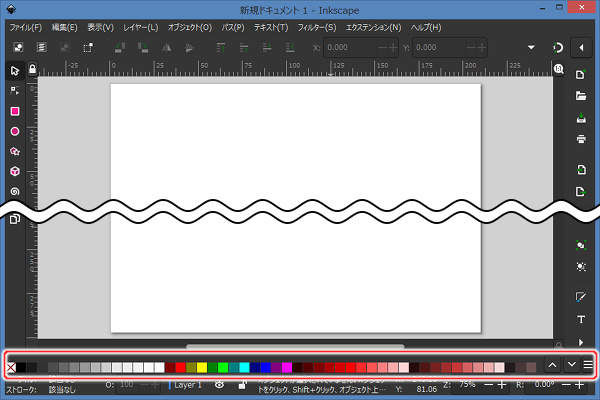Pick the Rectangle tool

tap(15, 111)
